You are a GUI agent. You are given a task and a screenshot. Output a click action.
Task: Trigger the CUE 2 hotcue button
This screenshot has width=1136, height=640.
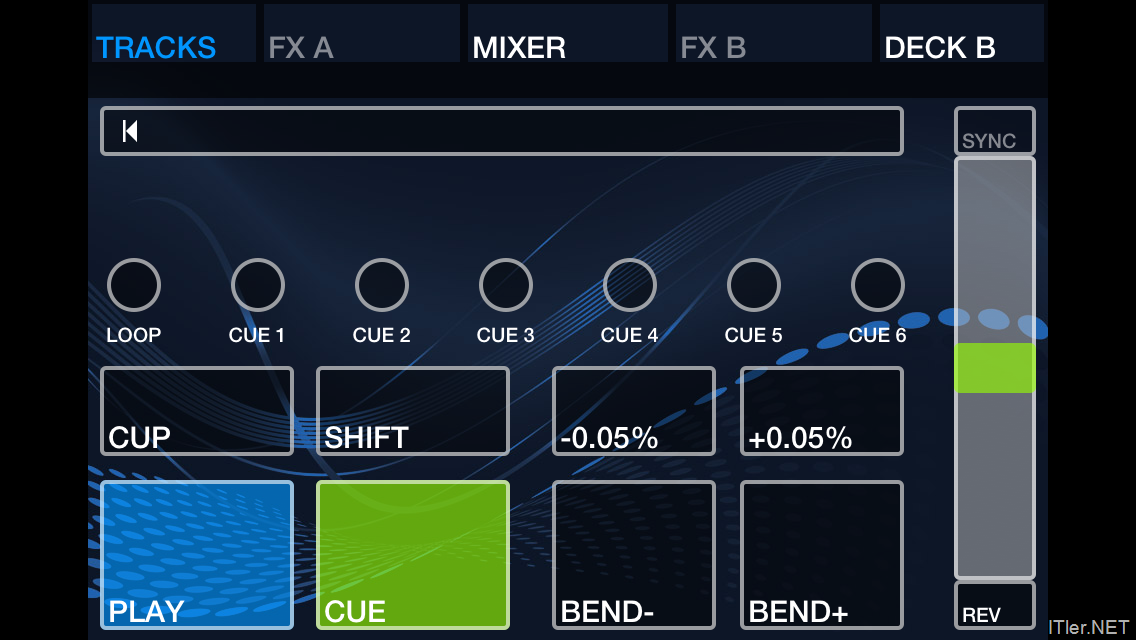click(x=382, y=285)
